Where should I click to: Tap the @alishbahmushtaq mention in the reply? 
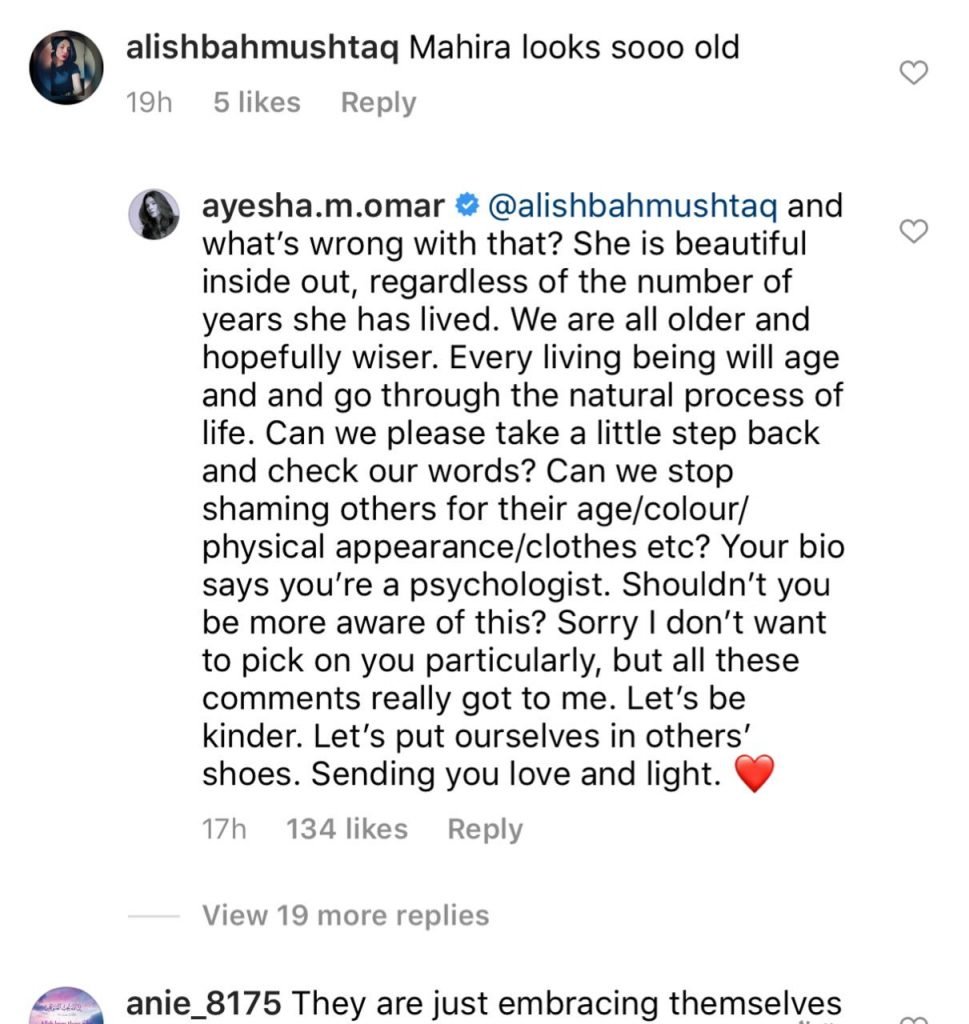634,207
